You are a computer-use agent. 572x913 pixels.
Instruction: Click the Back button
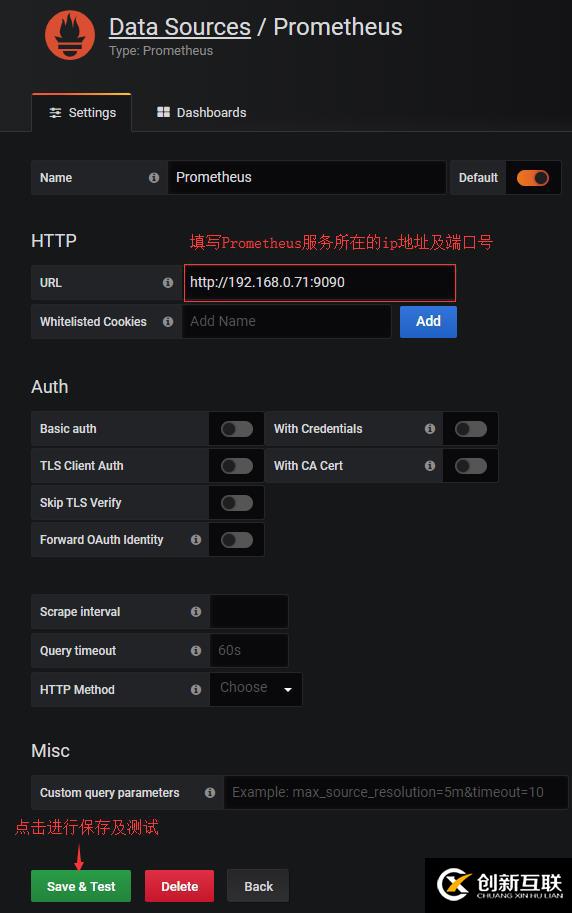pyautogui.click(x=258, y=886)
